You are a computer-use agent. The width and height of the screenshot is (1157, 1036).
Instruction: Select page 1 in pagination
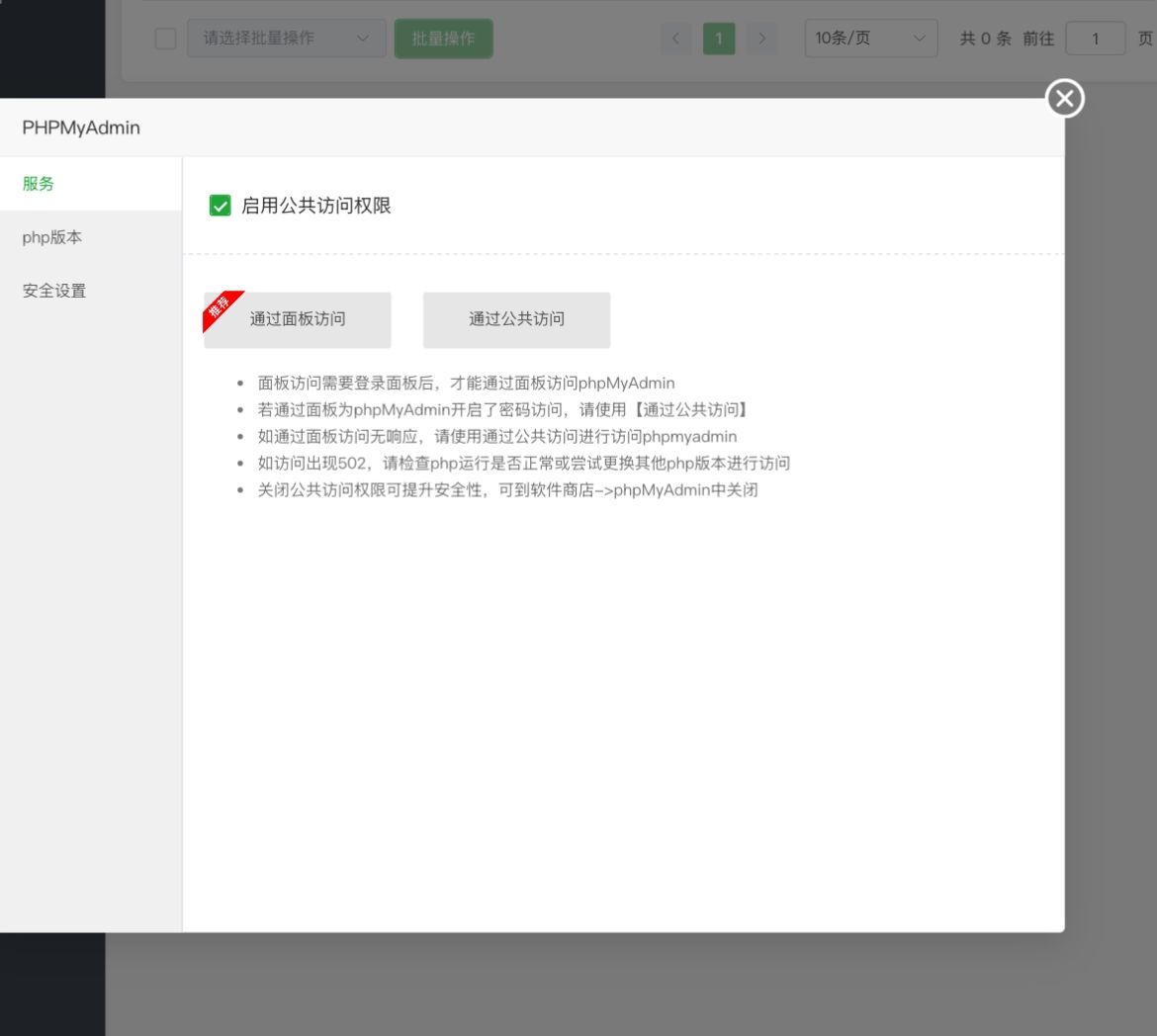pos(719,39)
